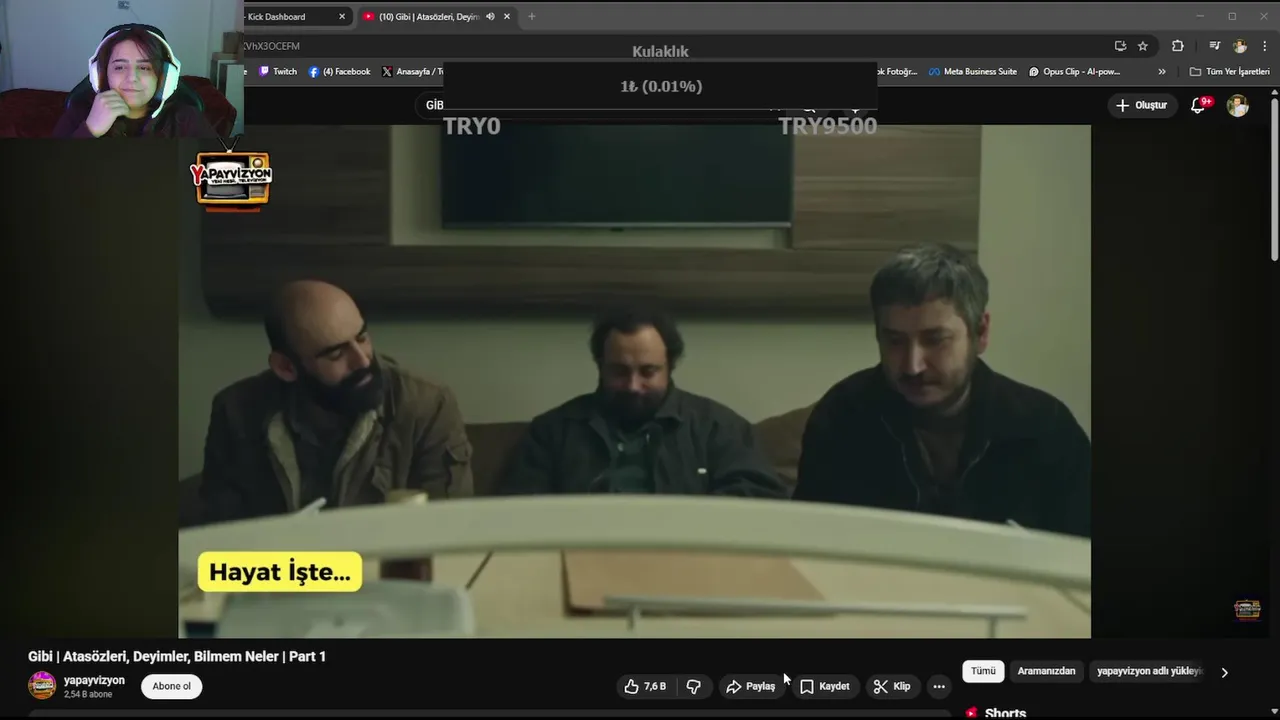Open a new browser tab

click(531, 16)
